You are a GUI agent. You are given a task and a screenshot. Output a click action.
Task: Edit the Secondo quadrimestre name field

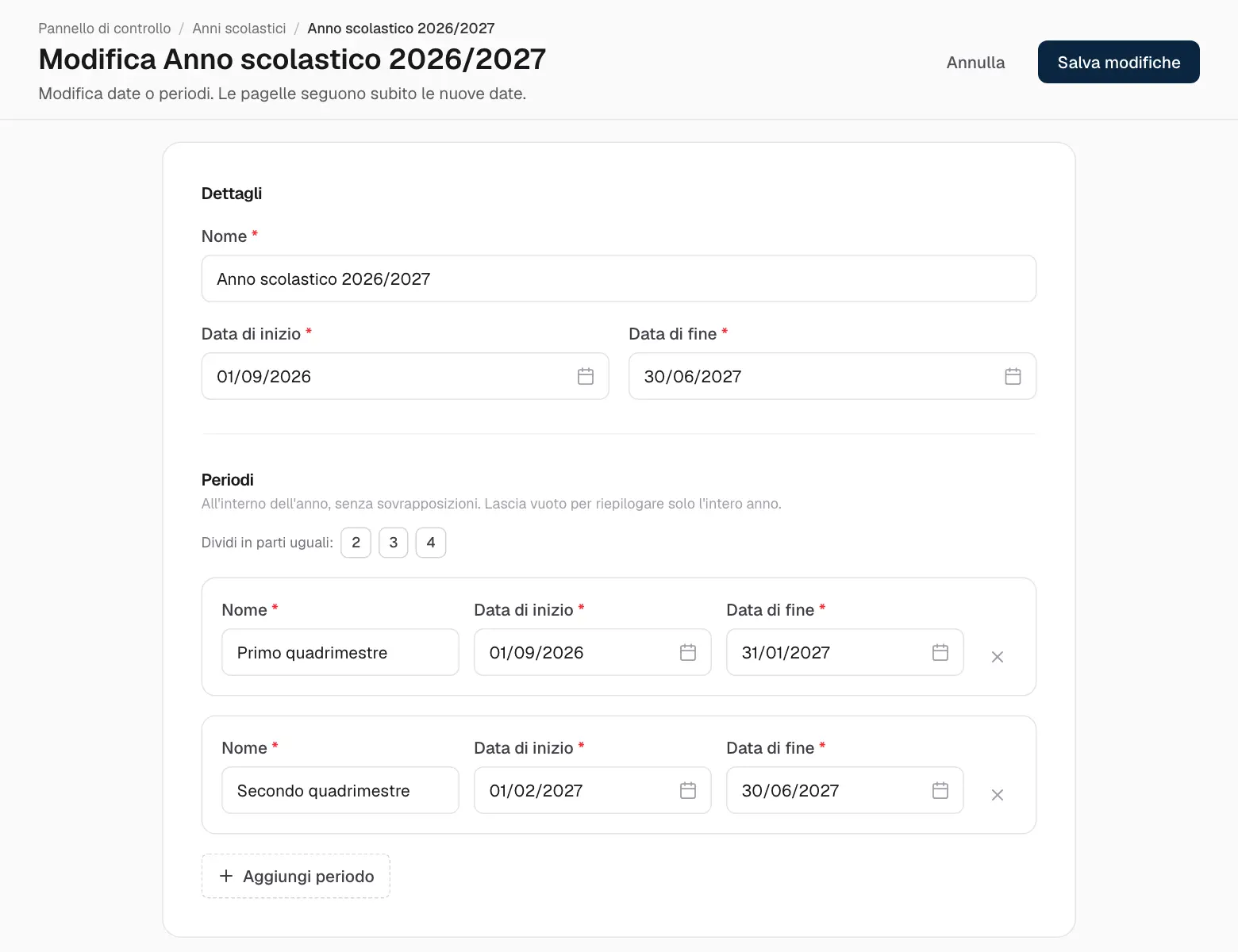340,790
